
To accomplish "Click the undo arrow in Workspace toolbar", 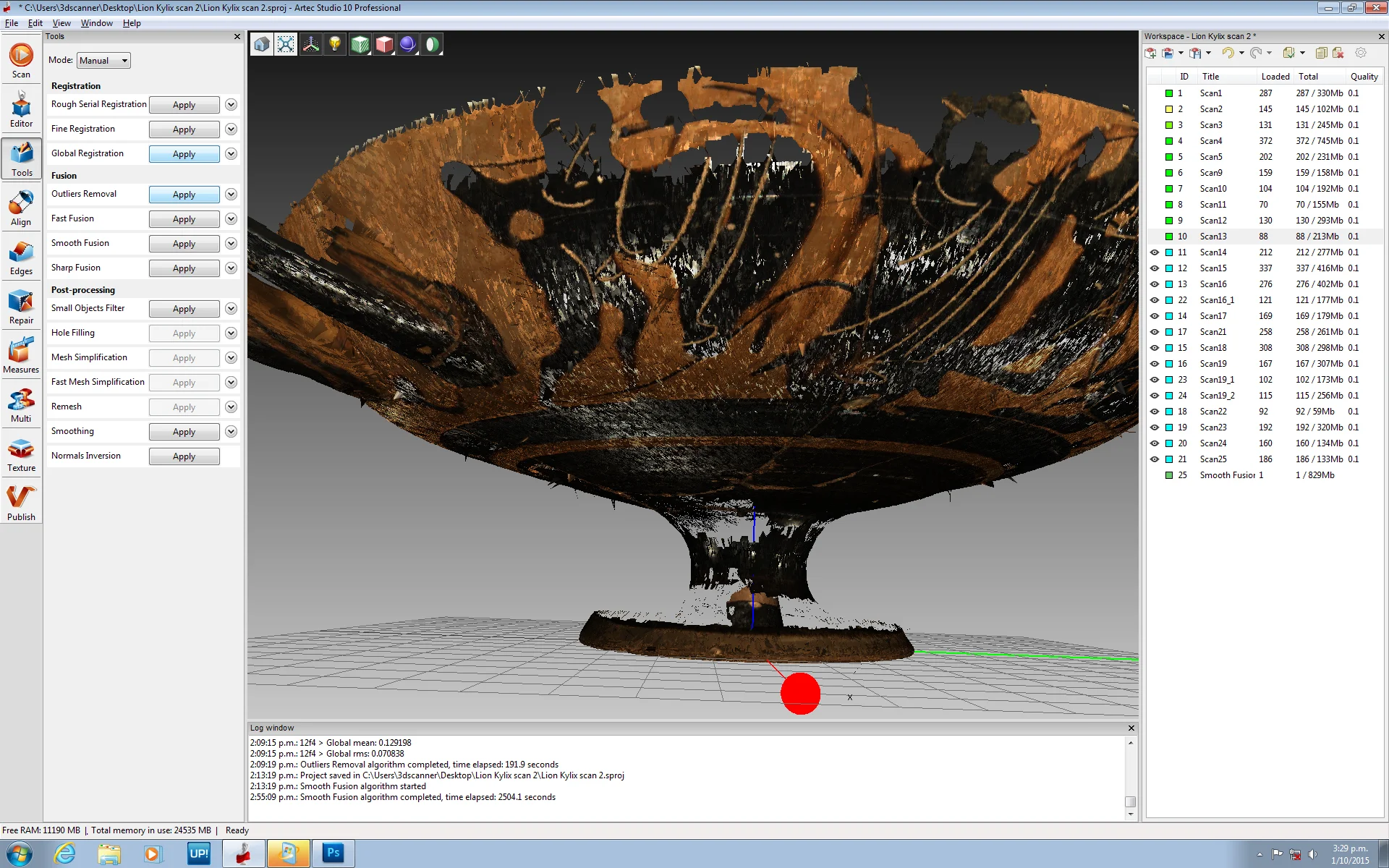I will click(1228, 53).
